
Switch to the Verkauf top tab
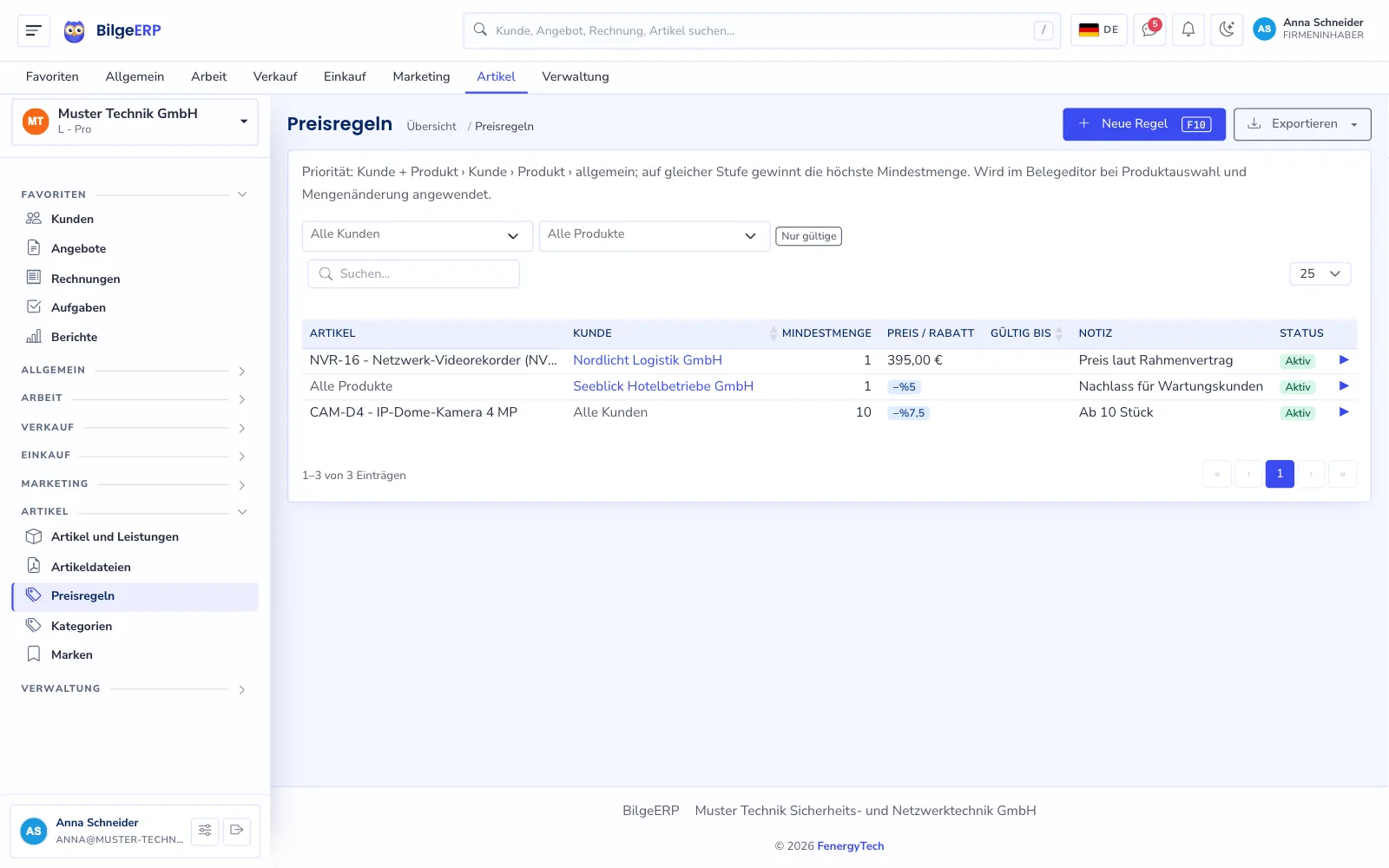tap(275, 76)
